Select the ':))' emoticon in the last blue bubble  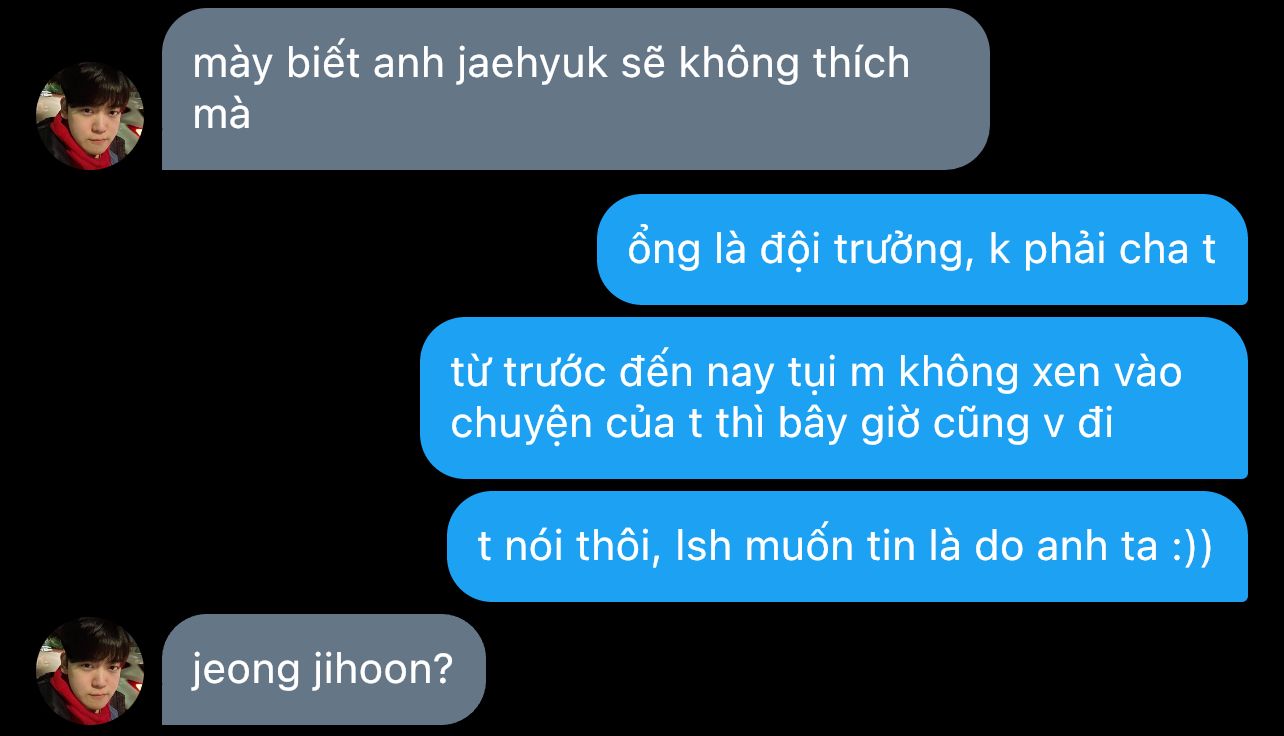tap(1190, 548)
